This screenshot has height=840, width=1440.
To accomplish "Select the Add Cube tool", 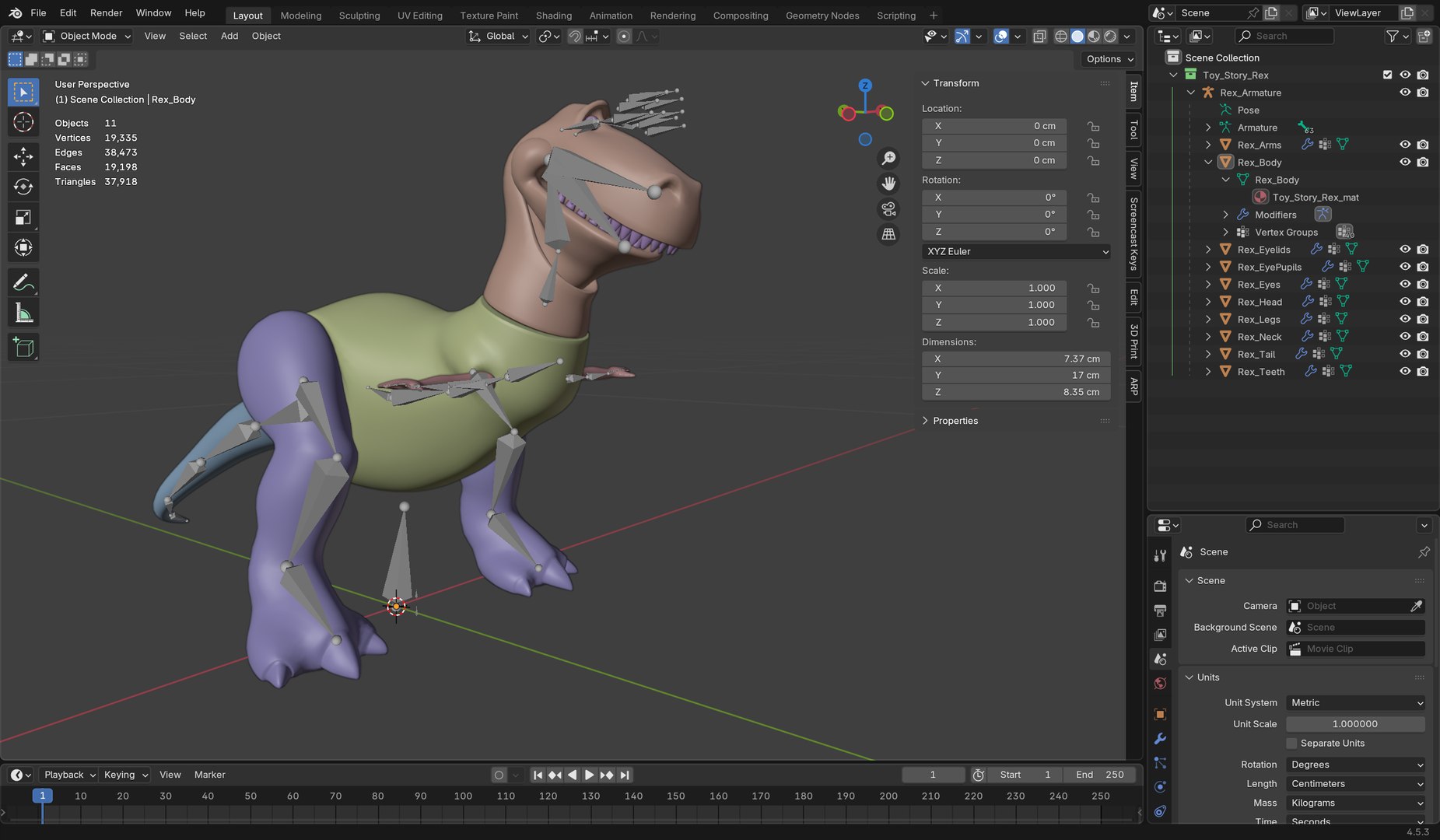I will pyautogui.click(x=23, y=347).
